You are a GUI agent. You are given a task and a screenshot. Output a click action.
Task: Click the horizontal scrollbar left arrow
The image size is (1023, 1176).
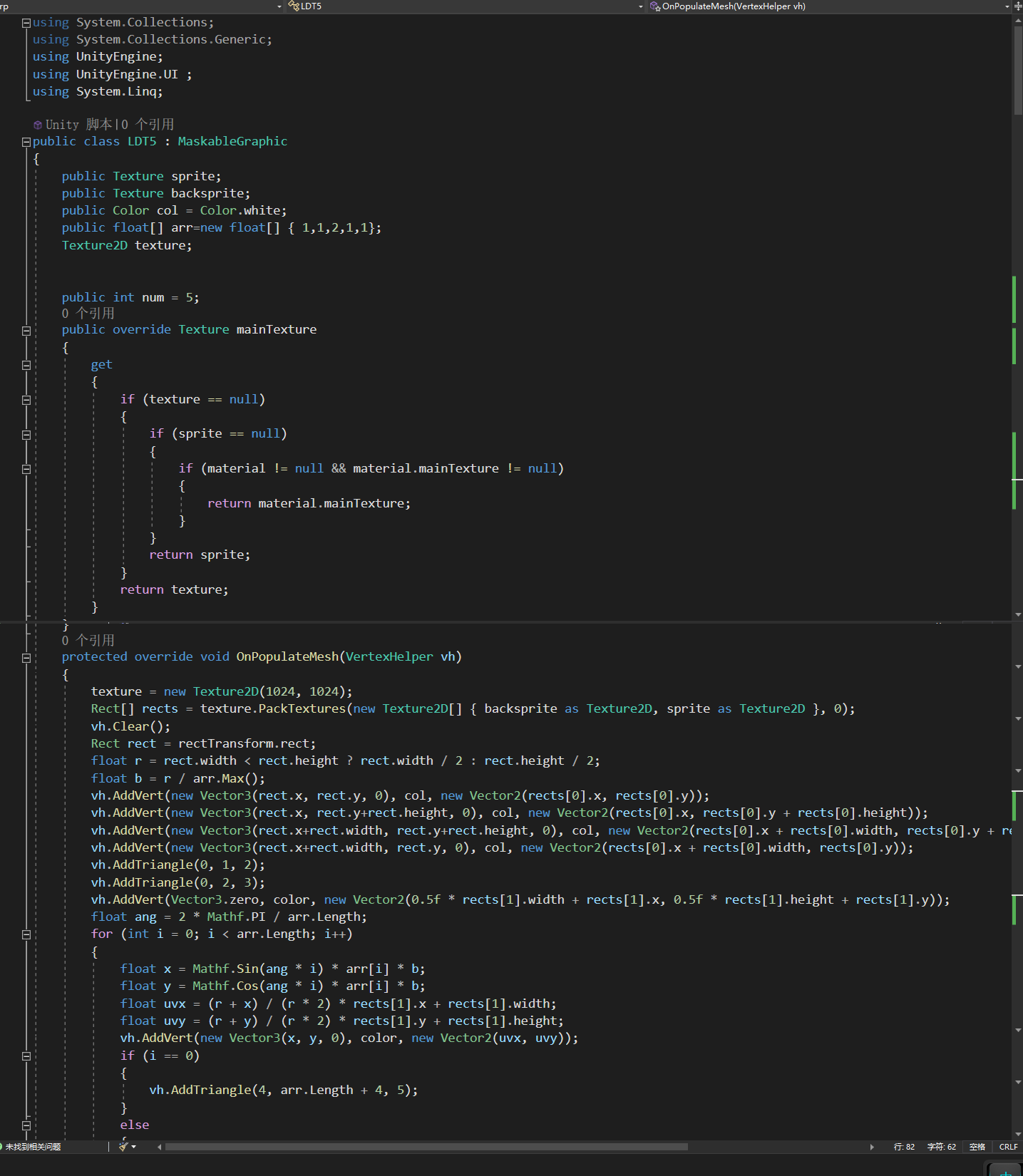point(159,1147)
